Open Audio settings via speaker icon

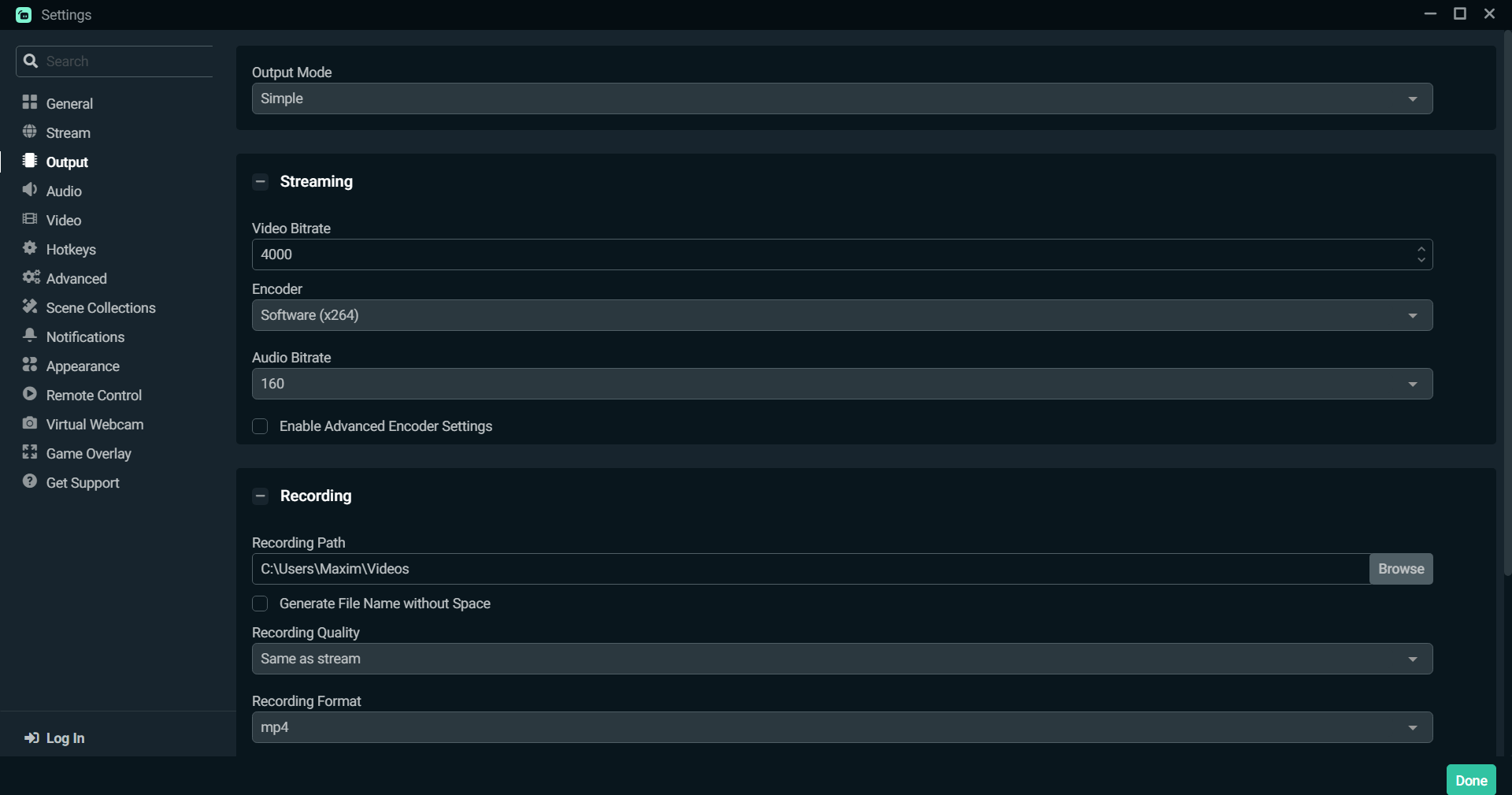pos(30,190)
